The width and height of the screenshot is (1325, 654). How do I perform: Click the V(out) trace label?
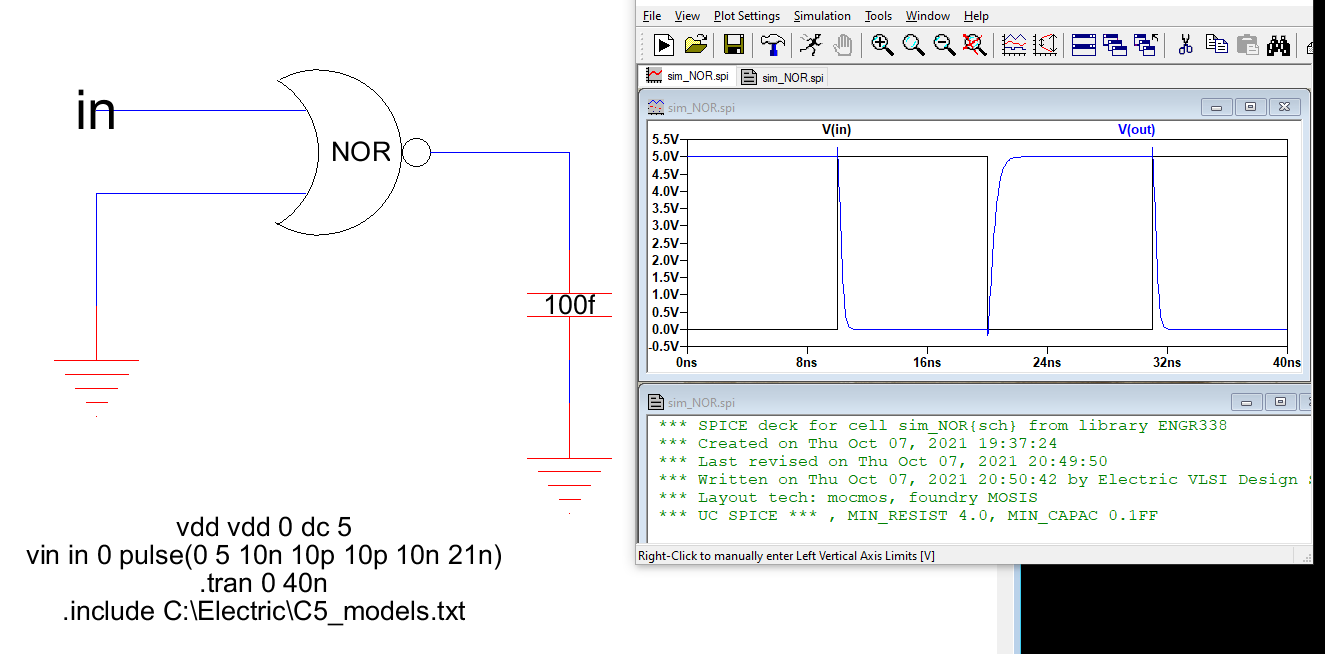coord(1136,129)
